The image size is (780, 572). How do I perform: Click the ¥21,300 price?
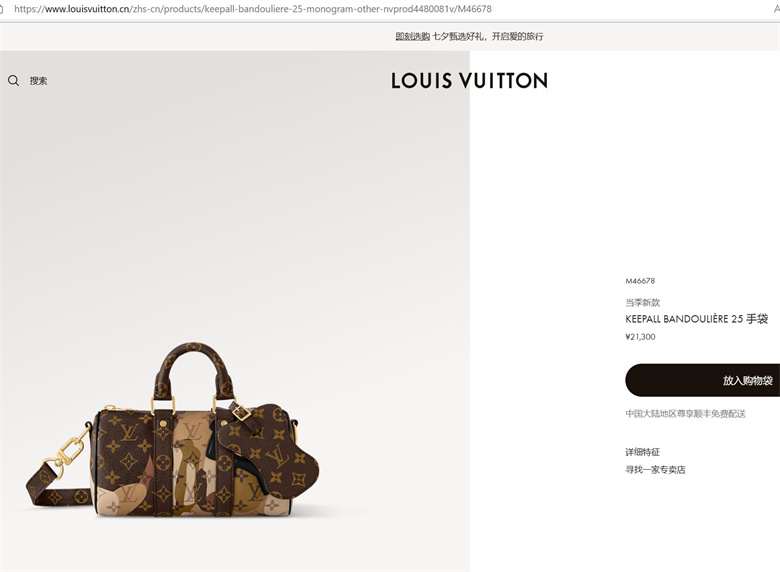[640, 337]
